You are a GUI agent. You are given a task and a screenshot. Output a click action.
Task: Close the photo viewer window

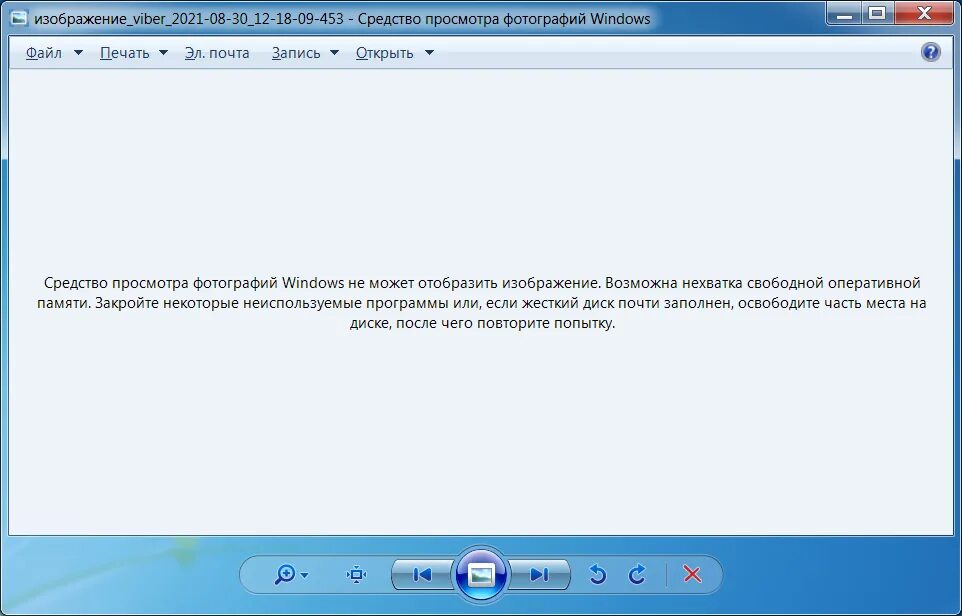coord(924,13)
